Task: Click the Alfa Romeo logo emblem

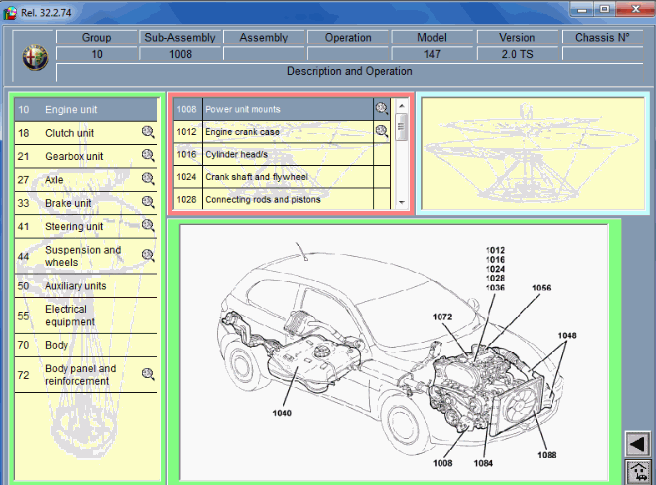Action: (35, 57)
